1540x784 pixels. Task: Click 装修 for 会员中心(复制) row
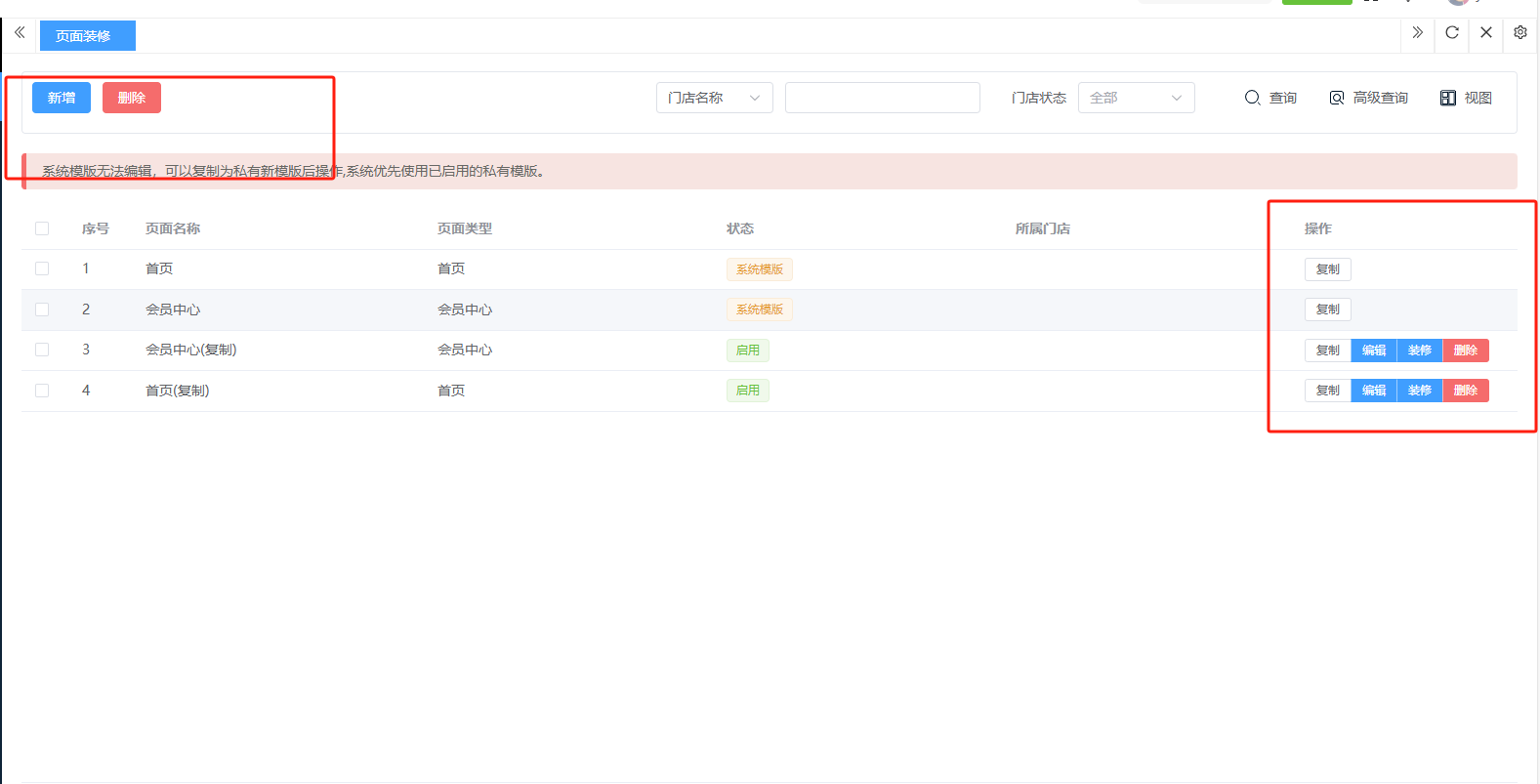[1419, 351]
